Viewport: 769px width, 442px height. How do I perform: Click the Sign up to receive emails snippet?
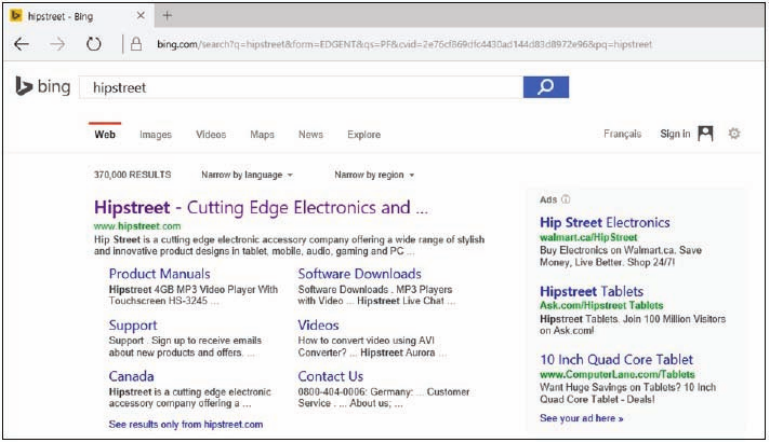point(185,346)
